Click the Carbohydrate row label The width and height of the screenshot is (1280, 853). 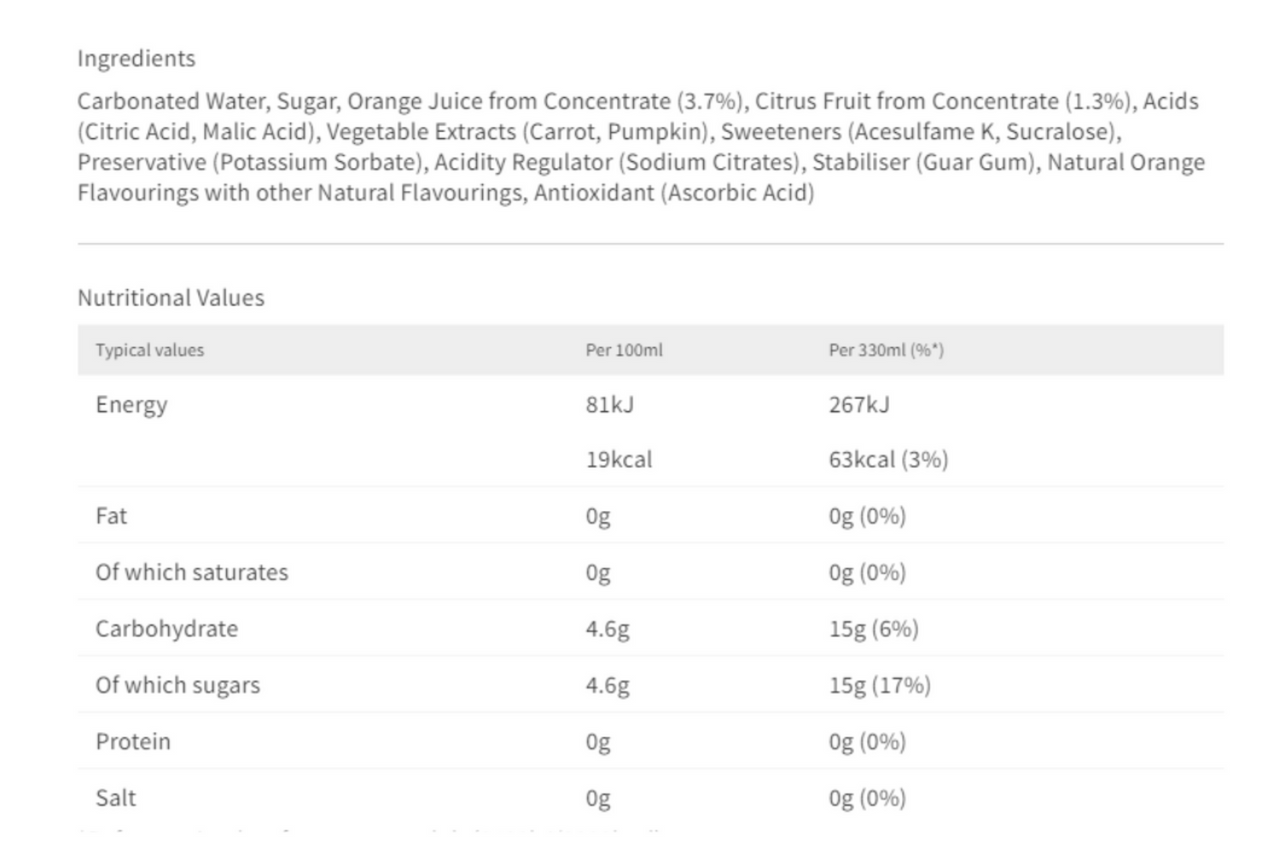click(167, 629)
